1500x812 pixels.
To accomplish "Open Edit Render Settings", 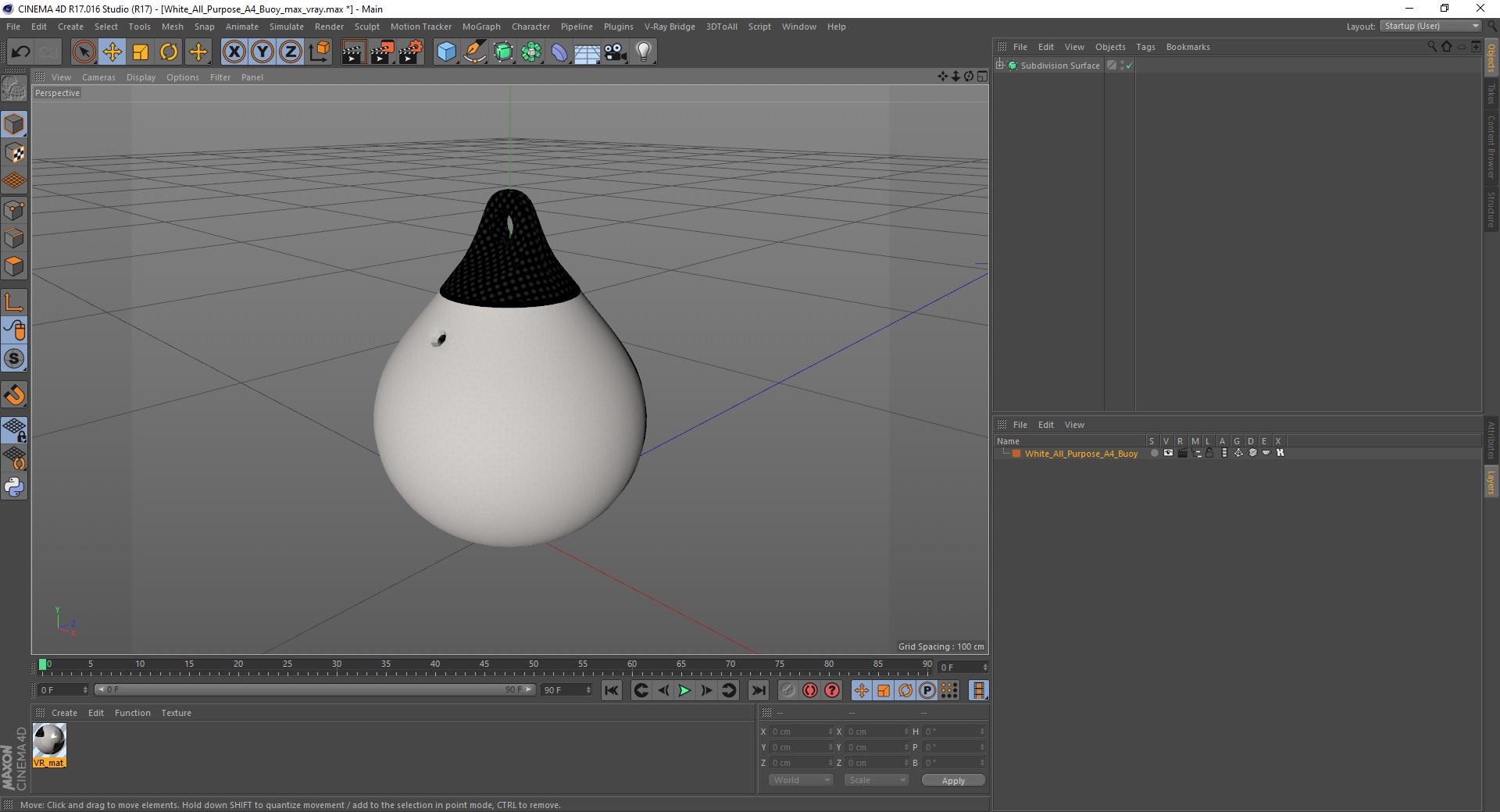I will 411,52.
